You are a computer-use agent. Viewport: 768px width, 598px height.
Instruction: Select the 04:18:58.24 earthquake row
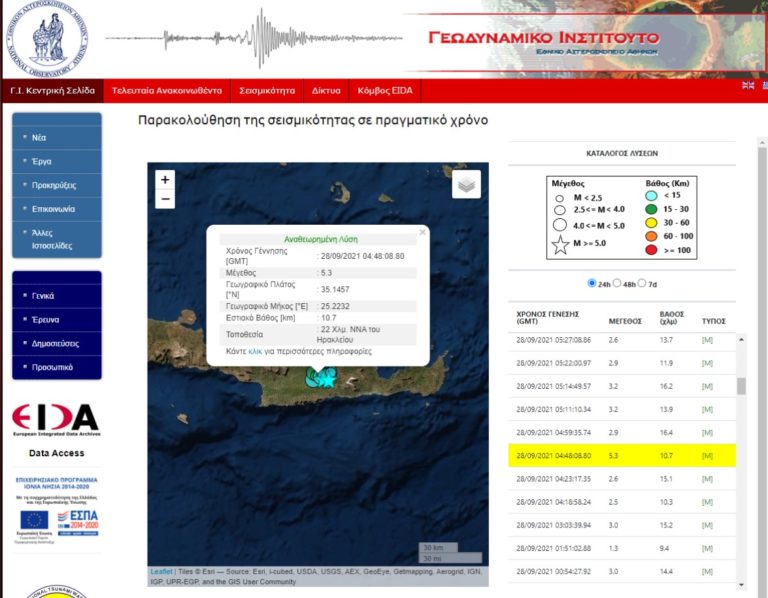click(x=622, y=502)
